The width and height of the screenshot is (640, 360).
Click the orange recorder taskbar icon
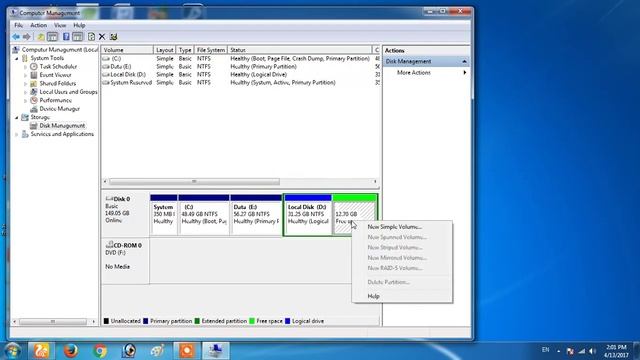187,351
